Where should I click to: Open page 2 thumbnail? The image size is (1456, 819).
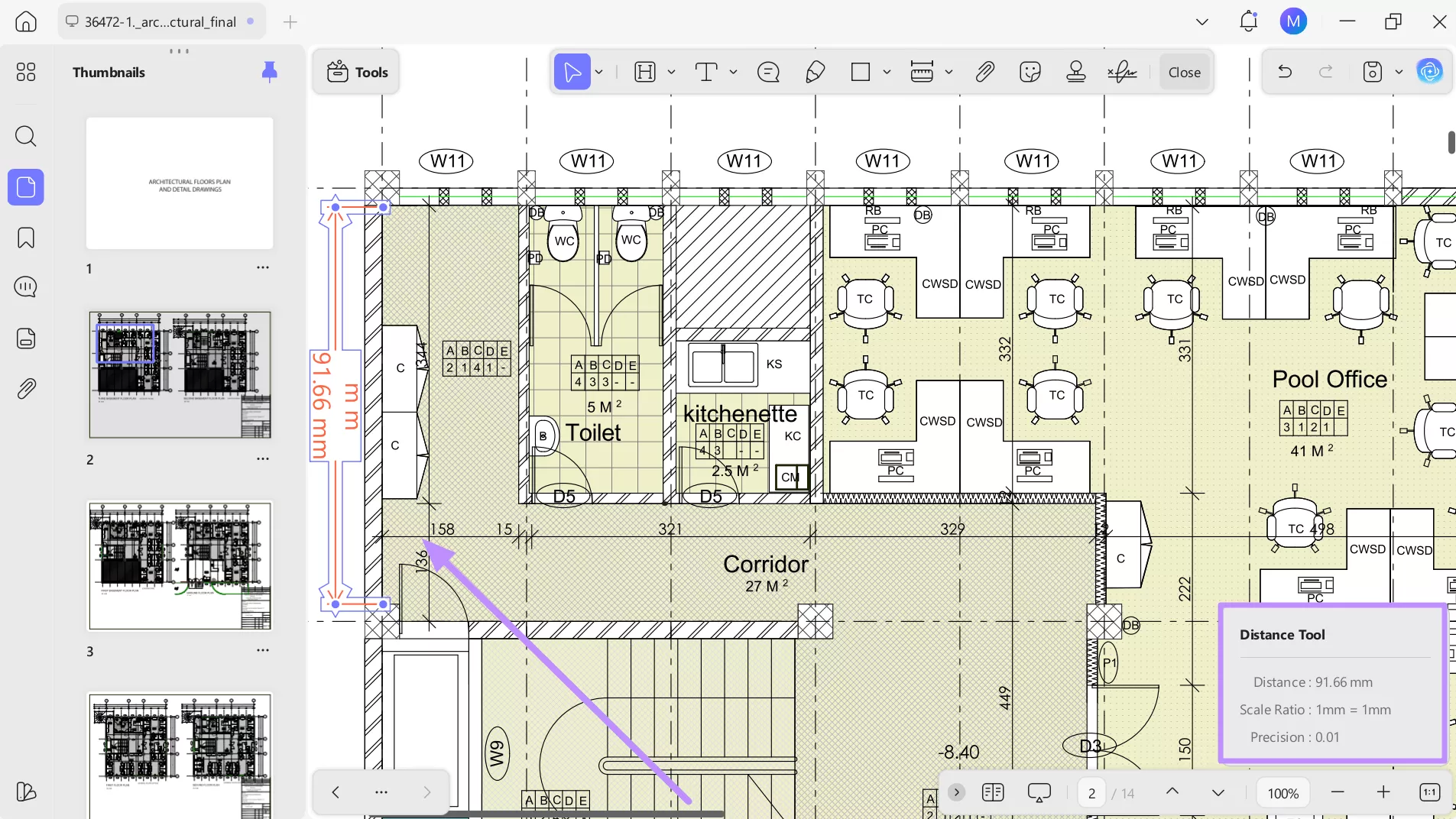180,374
